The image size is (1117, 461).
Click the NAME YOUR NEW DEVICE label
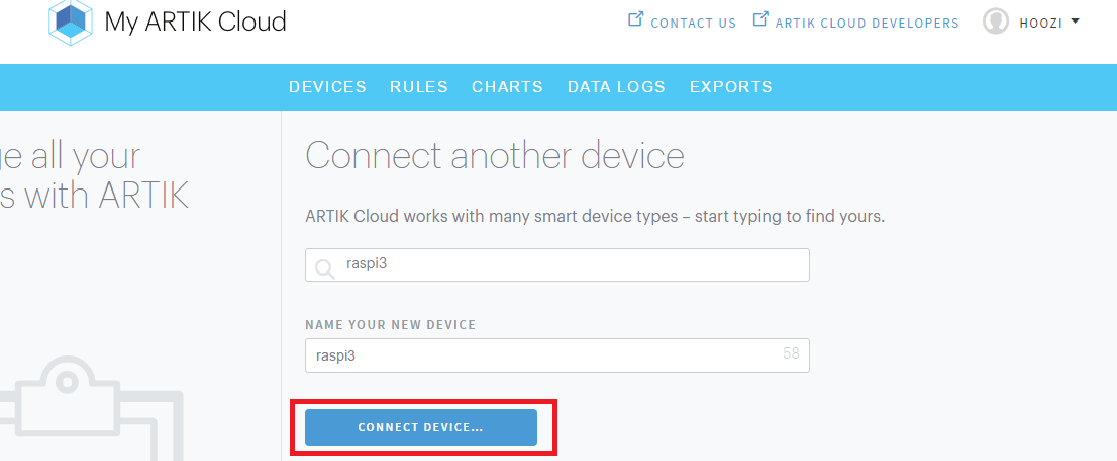(x=390, y=325)
